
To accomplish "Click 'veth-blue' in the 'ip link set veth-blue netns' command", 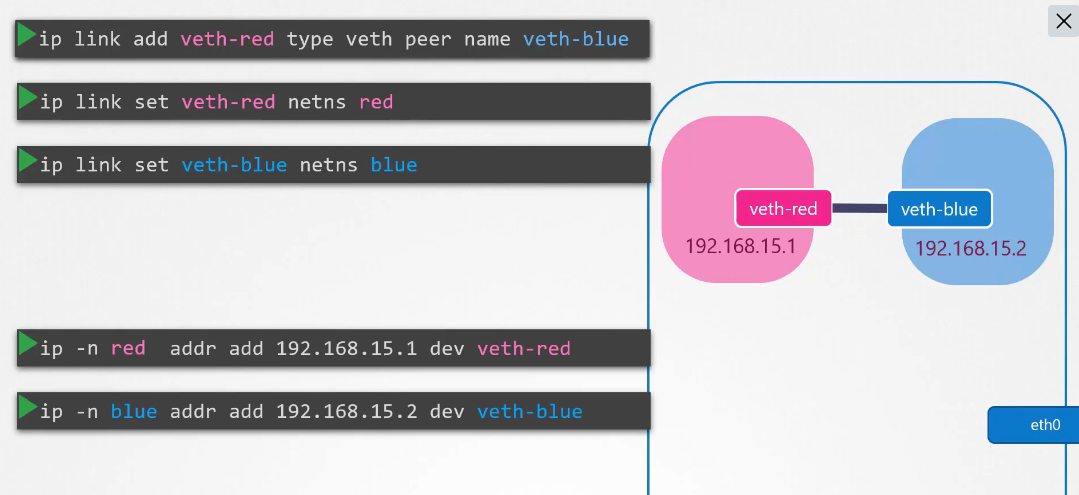I will point(234,165).
